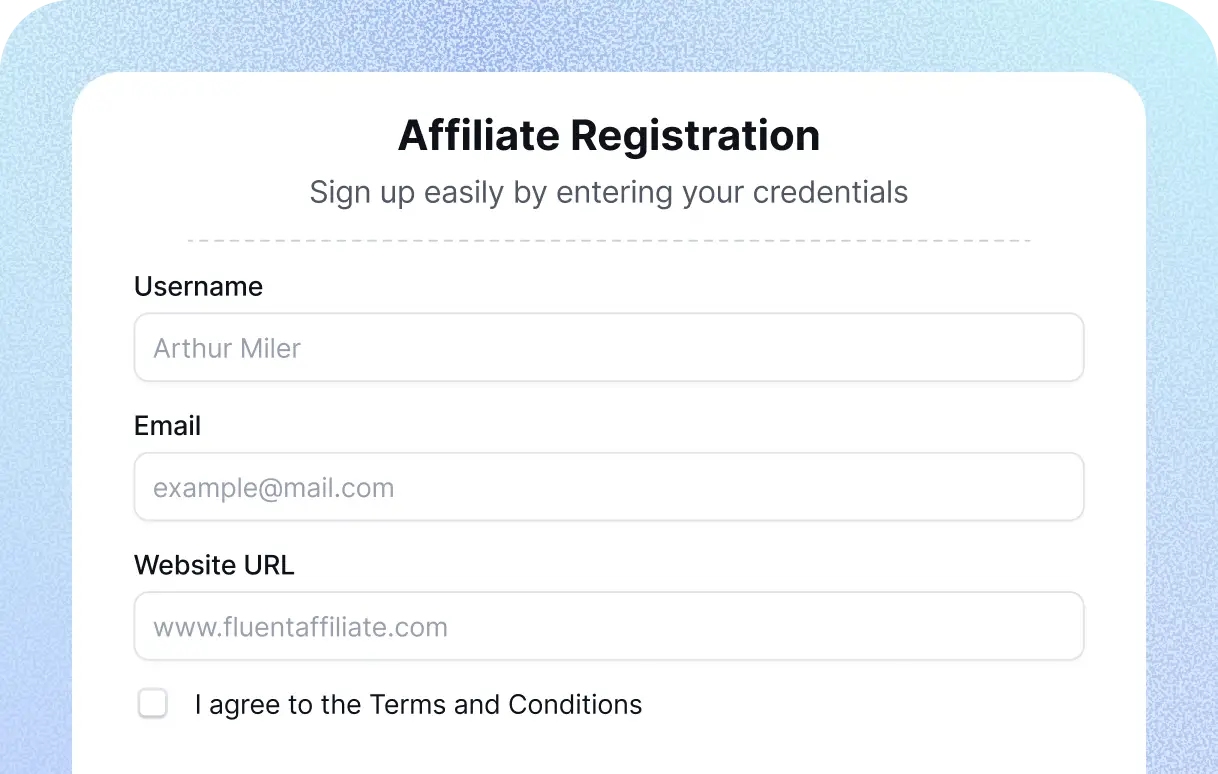
Task: Click the Website URL field label
Action: point(214,565)
